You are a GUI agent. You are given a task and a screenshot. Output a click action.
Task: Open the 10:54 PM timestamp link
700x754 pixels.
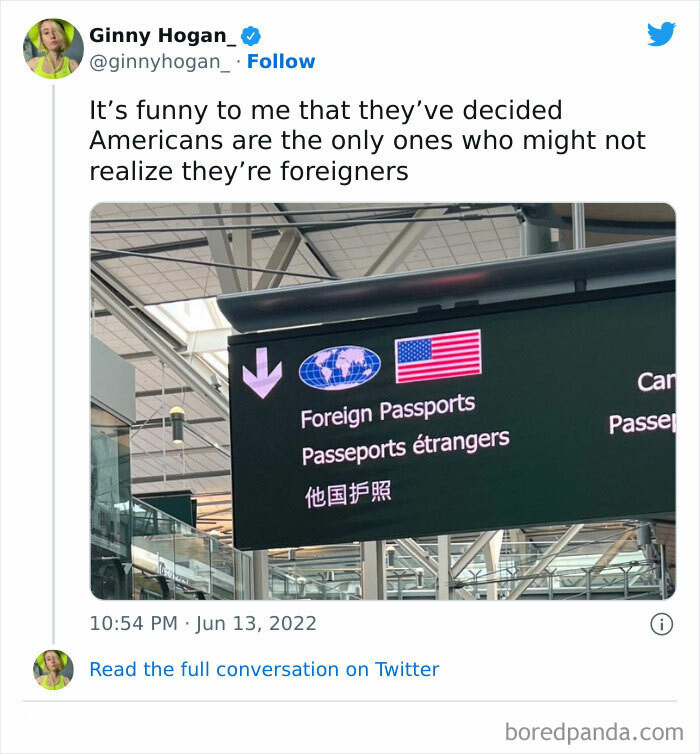(135, 624)
